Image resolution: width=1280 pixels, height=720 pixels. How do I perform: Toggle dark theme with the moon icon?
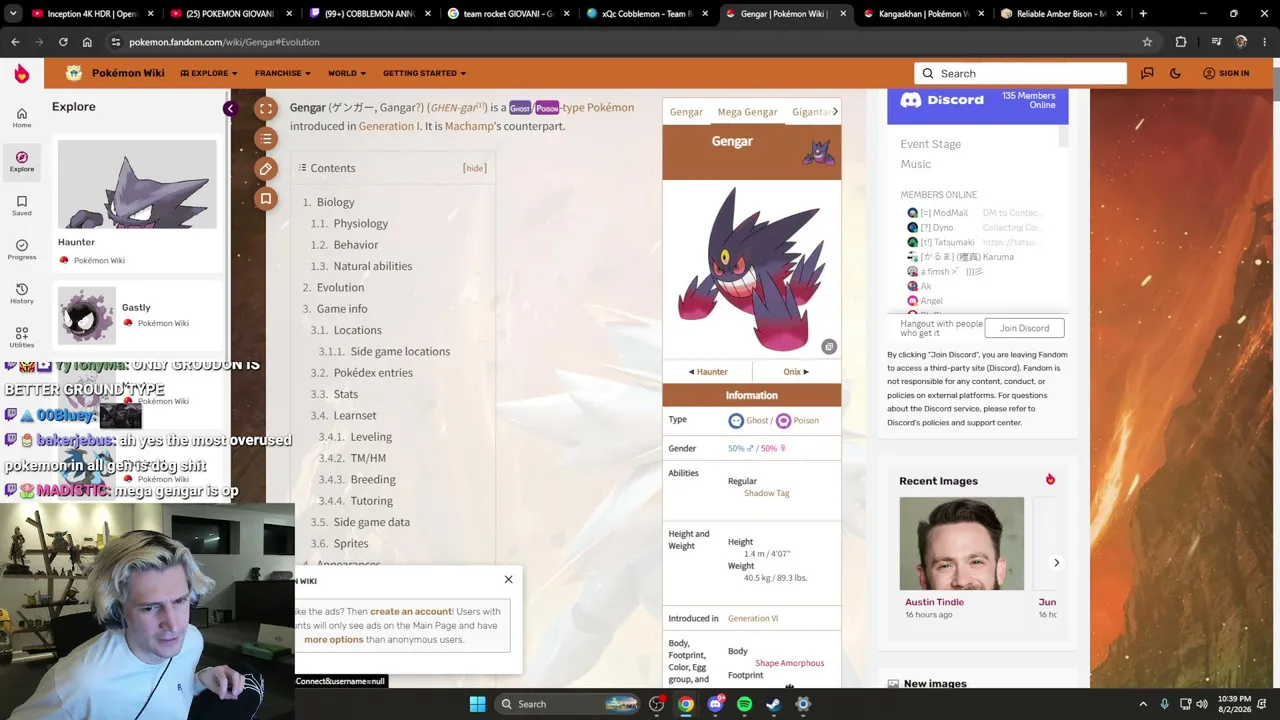pyautogui.click(x=1175, y=73)
